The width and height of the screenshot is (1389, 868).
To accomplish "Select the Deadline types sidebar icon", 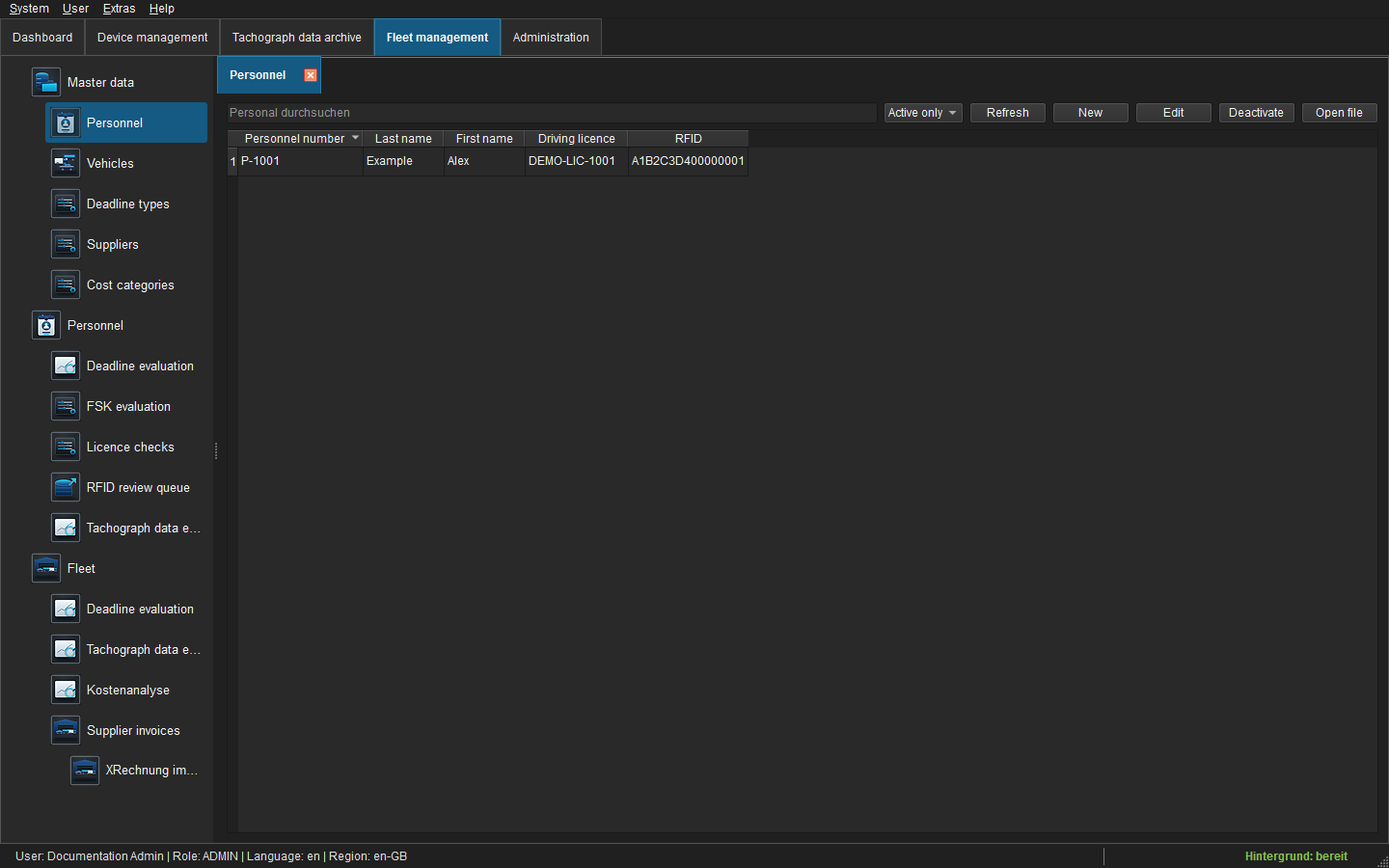I will pos(66,203).
